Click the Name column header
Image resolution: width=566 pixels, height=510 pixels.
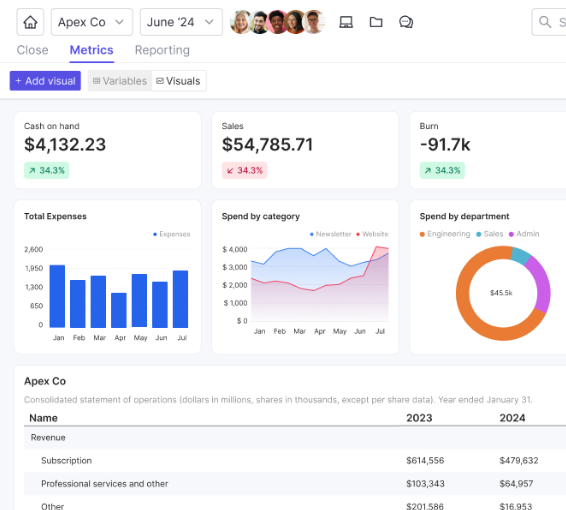click(x=43, y=418)
